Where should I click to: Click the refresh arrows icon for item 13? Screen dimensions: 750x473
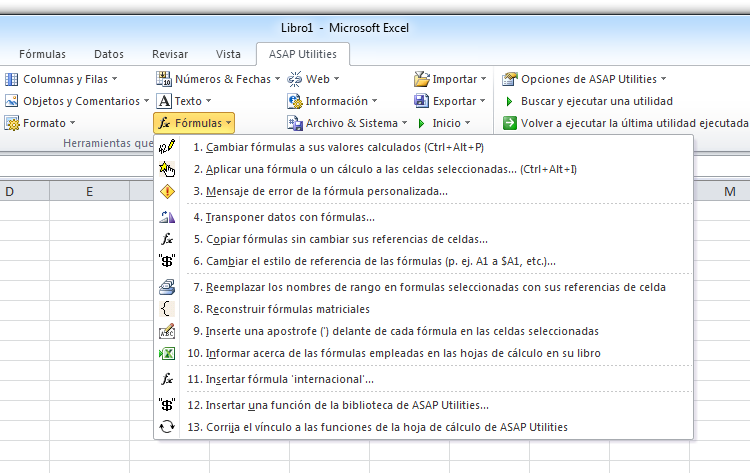coord(167,427)
